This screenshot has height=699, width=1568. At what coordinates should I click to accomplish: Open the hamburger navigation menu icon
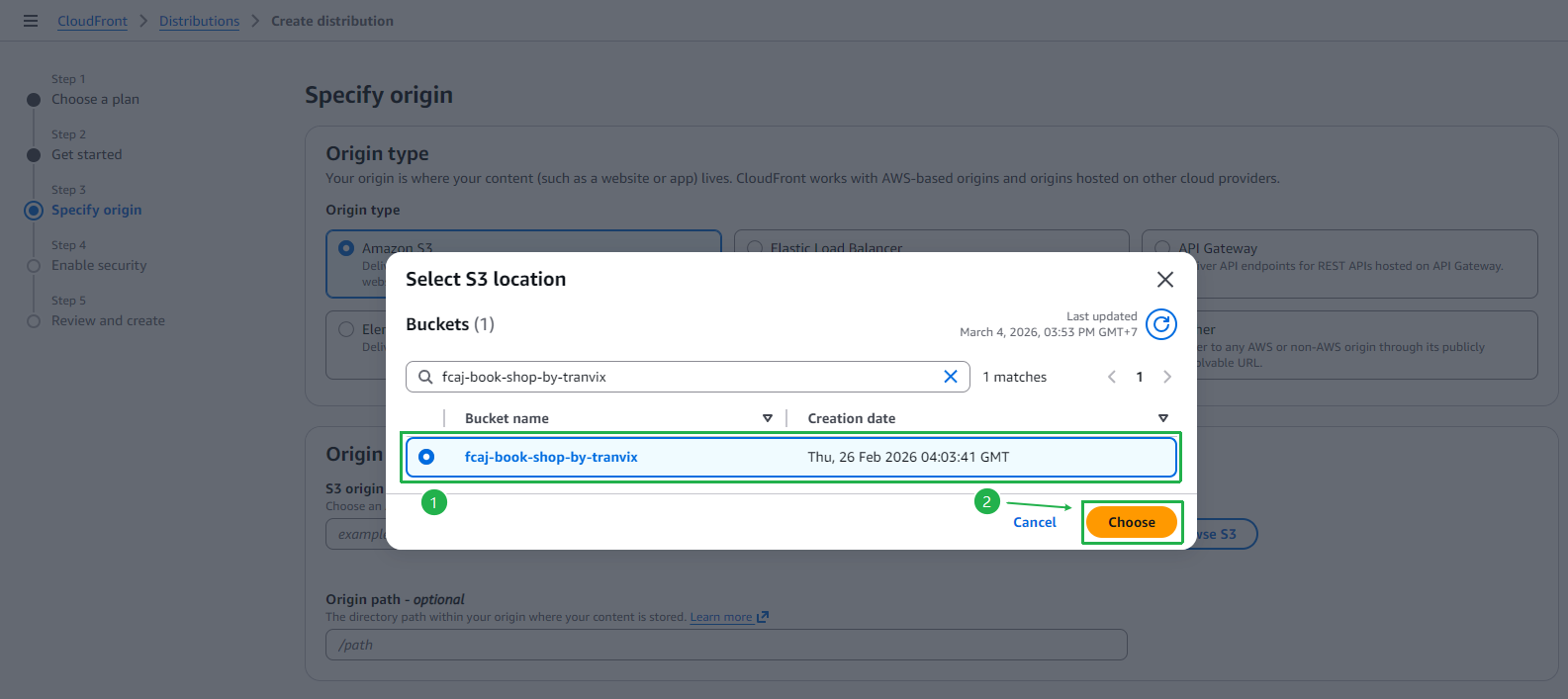pos(31,21)
